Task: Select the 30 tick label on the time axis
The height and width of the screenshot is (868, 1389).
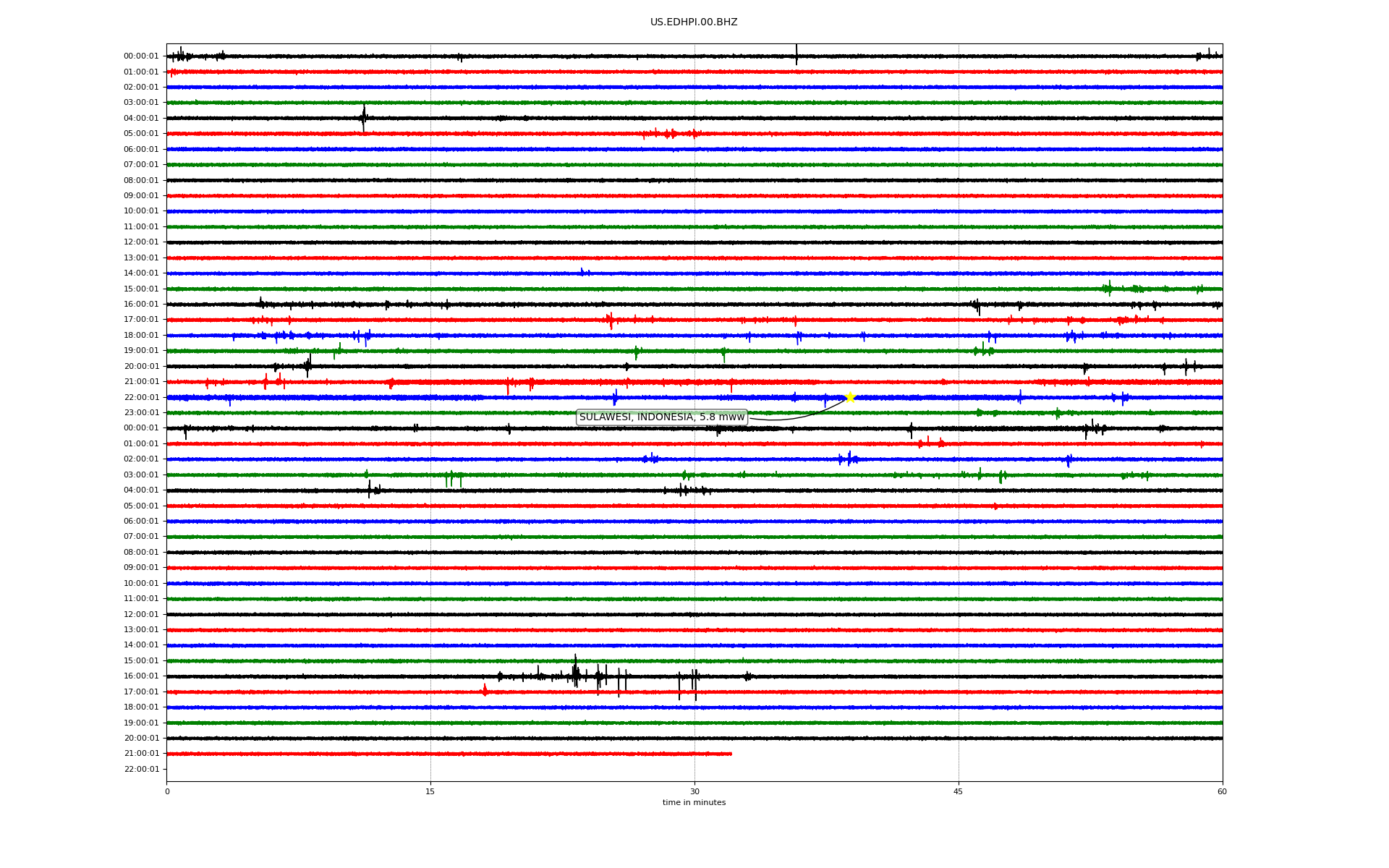Action: [694, 791]
